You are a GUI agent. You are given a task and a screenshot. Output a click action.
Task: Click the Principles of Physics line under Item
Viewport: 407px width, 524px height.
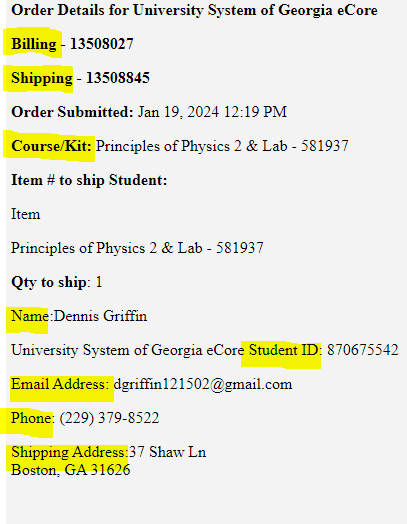tap(137, 248)
